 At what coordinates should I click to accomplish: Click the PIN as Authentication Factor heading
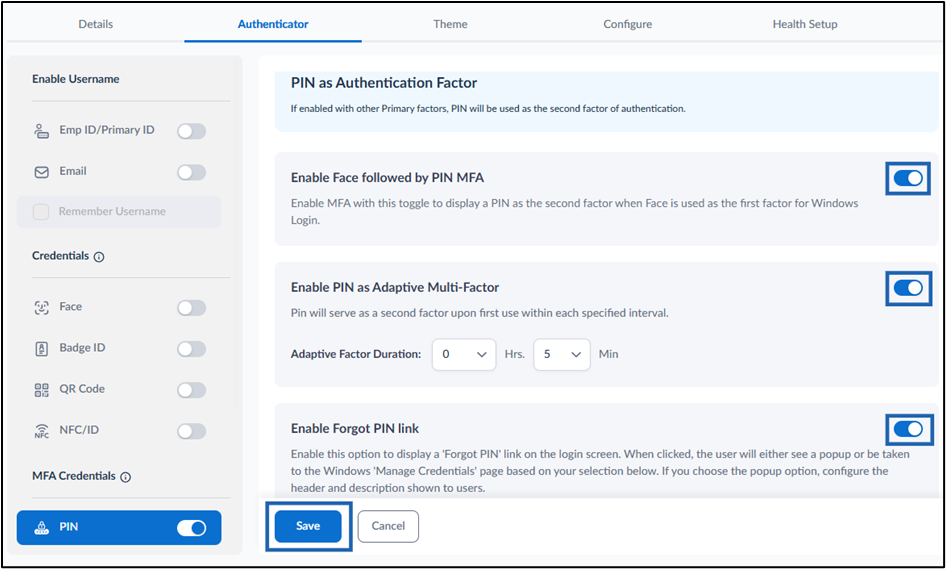coord(384,83)
